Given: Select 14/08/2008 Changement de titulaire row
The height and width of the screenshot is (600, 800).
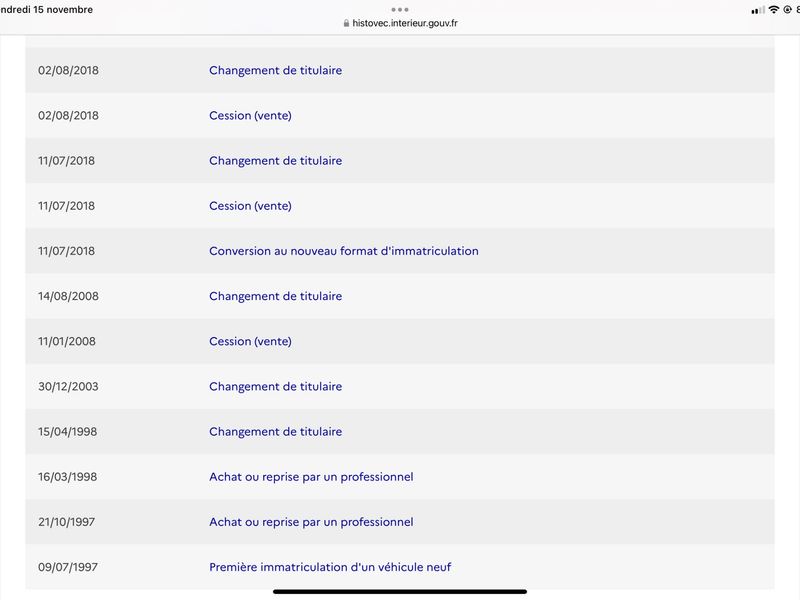Looking at the screenshot, I should click(400, 296).
